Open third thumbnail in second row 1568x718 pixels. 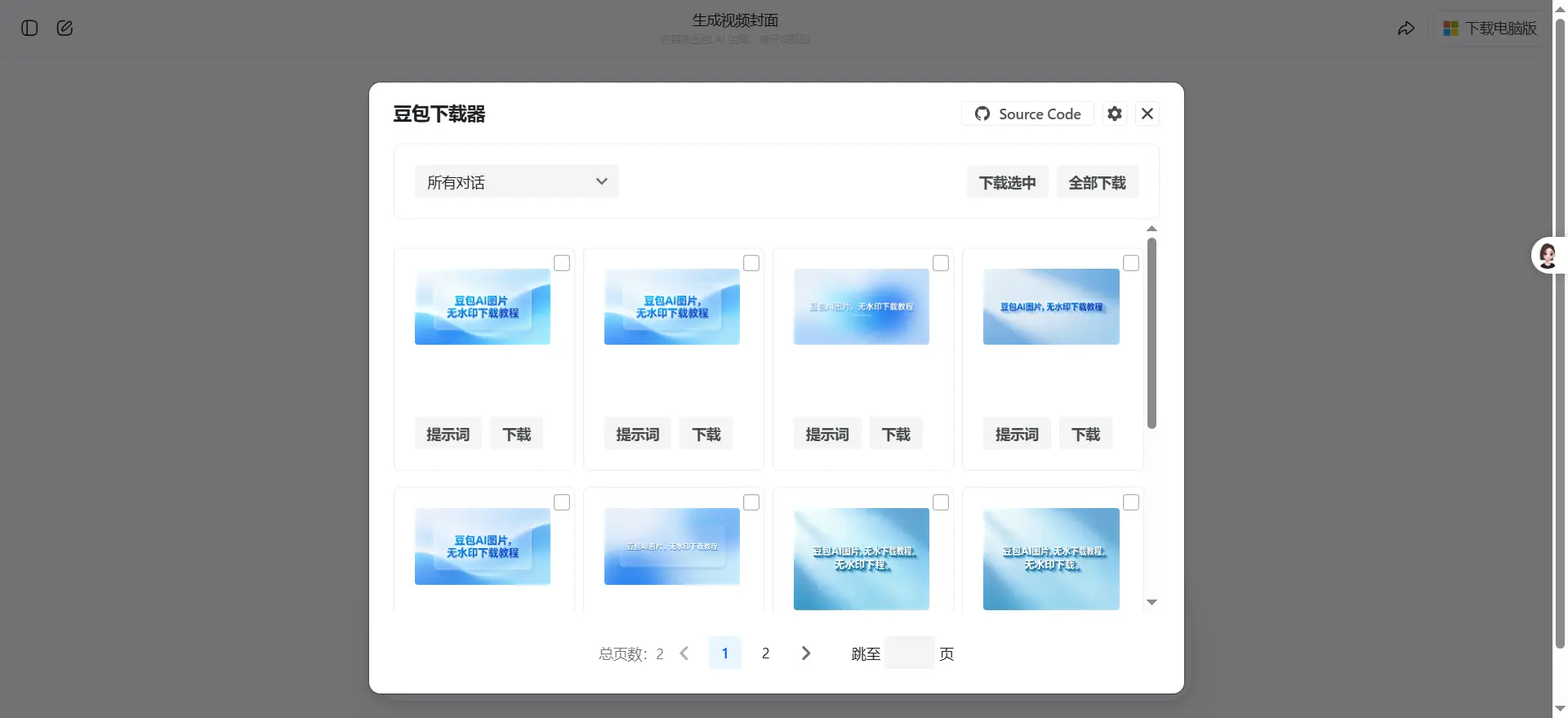click(x=862, y=559)
